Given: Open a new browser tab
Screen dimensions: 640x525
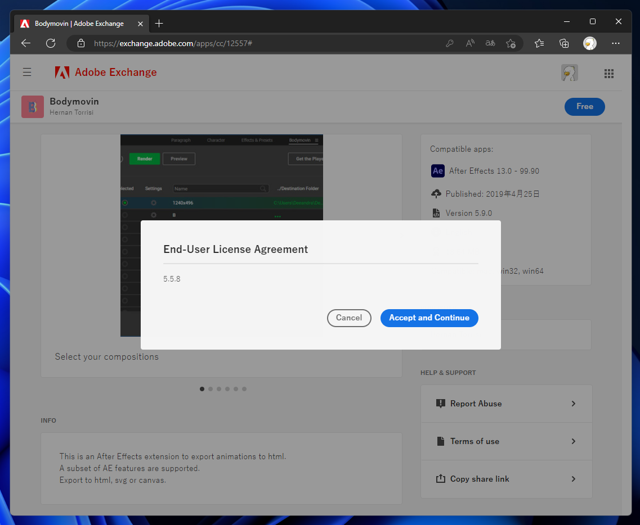Looking at the screenshot, I should point(159,24).
